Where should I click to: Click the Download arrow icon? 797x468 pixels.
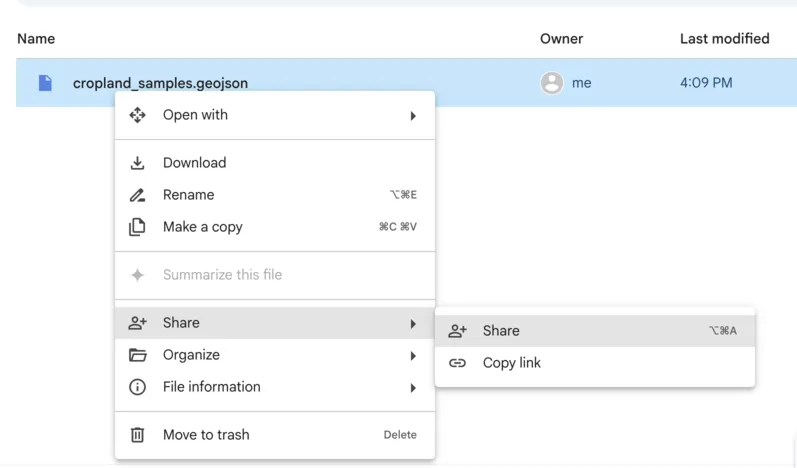pyautogui.click(x=138, y=163)
